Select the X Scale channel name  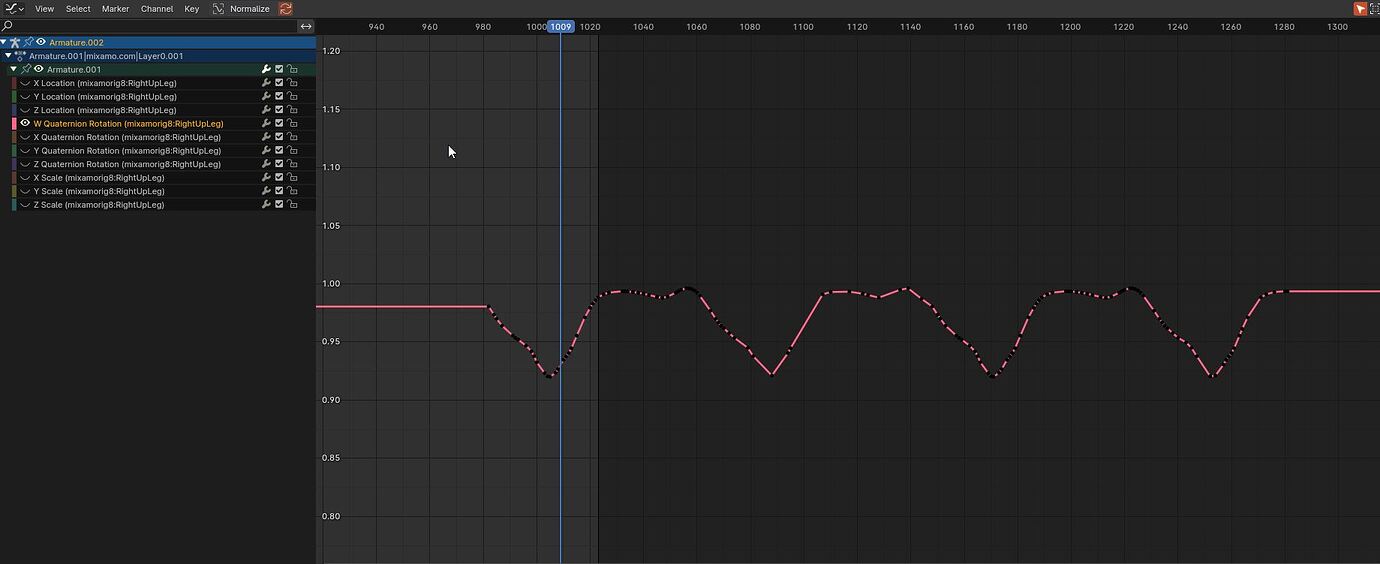99,178
